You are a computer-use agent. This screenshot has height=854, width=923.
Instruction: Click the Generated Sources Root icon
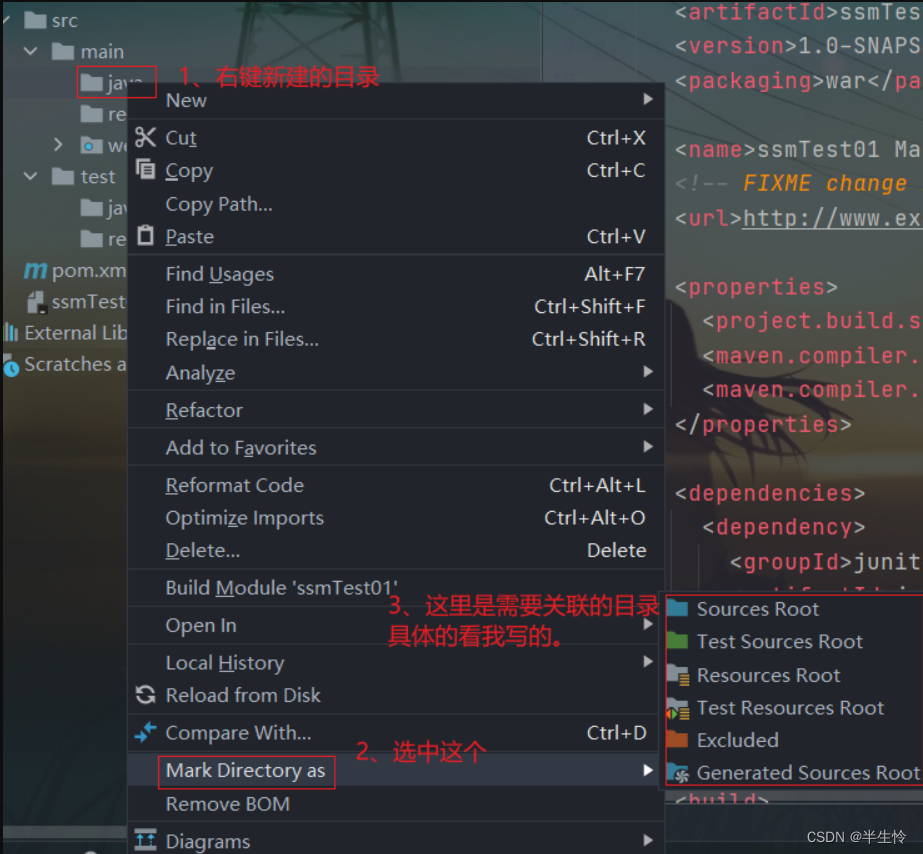click(x=678, y=773)
